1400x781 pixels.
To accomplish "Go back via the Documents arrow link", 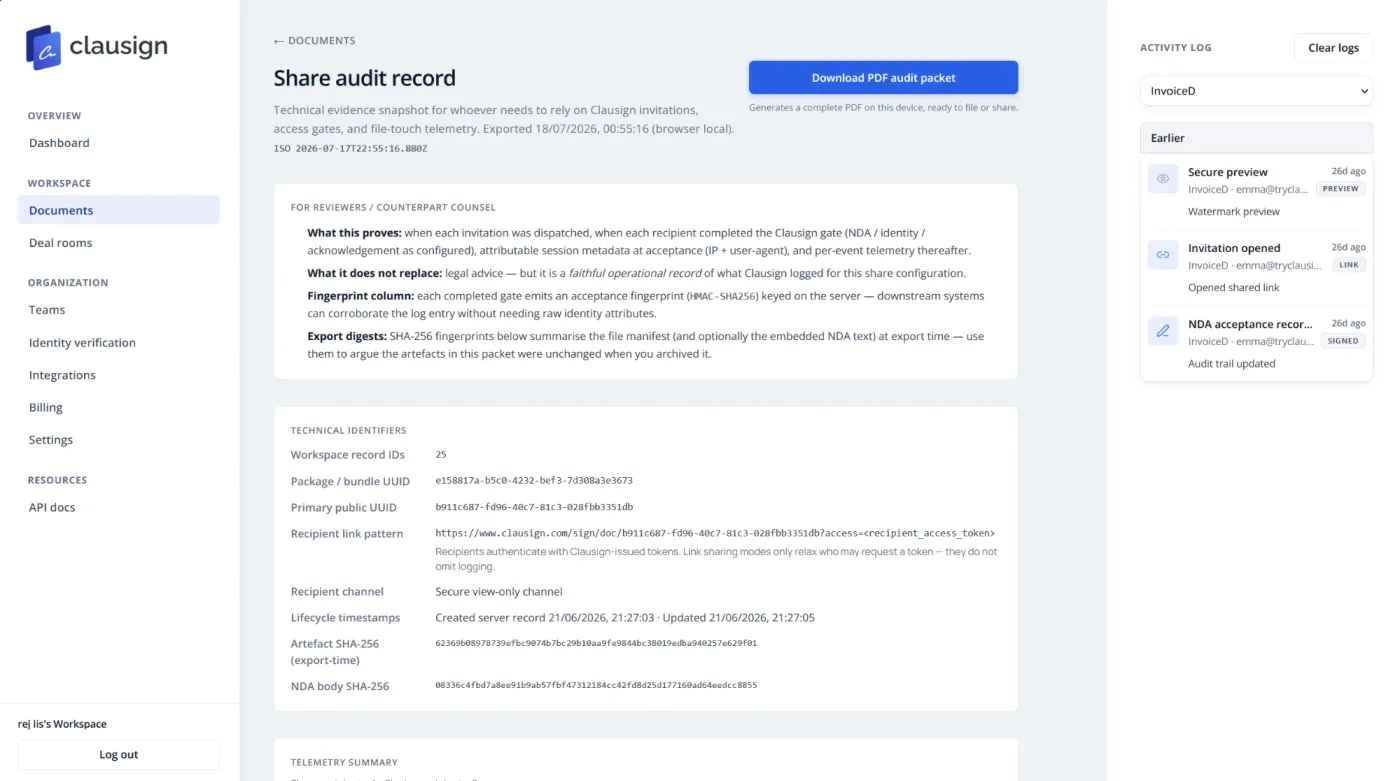I will point(315,41).
